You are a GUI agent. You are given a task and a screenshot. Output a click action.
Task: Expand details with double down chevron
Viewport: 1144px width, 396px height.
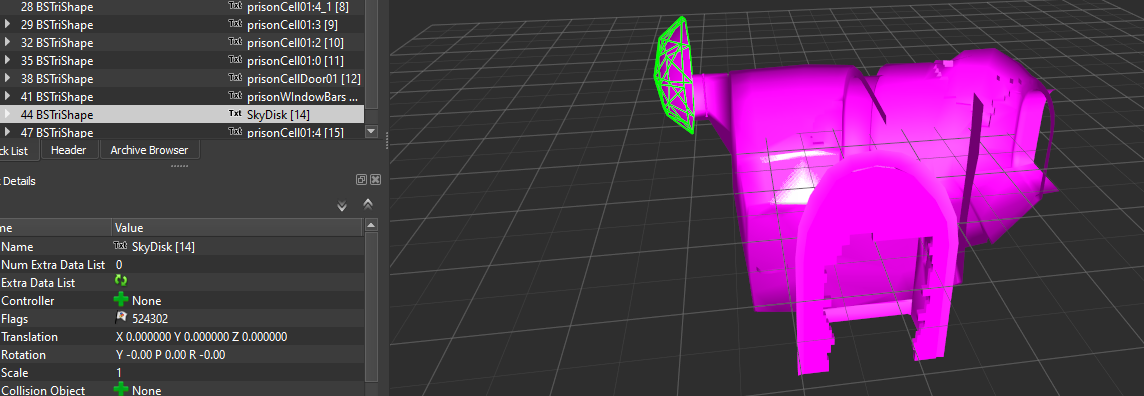(x=342, y=206)
